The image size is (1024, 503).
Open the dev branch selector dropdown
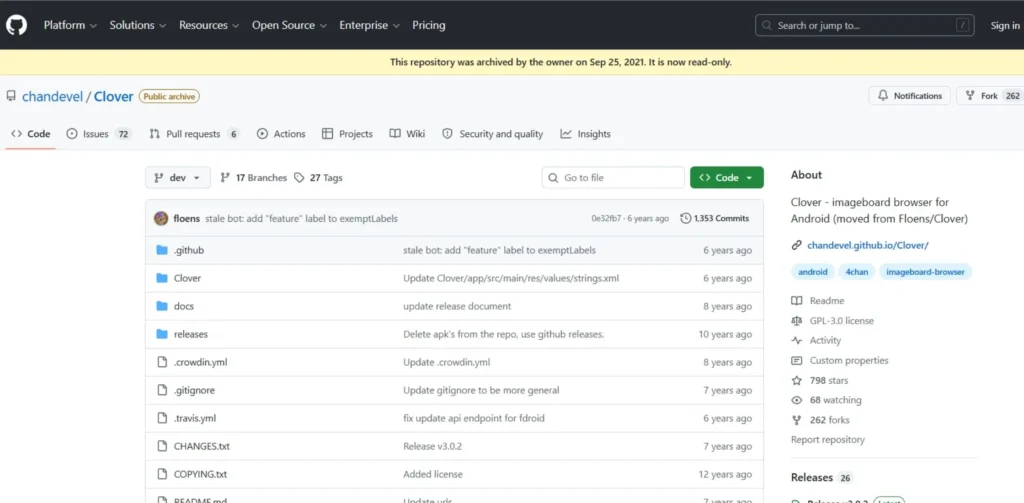tap(178, 178)
